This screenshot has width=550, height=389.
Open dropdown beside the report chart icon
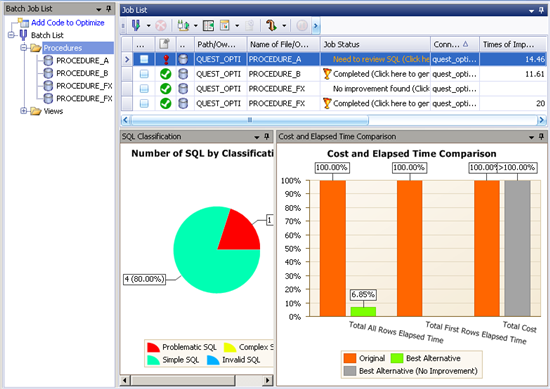(x=237, y=26)
